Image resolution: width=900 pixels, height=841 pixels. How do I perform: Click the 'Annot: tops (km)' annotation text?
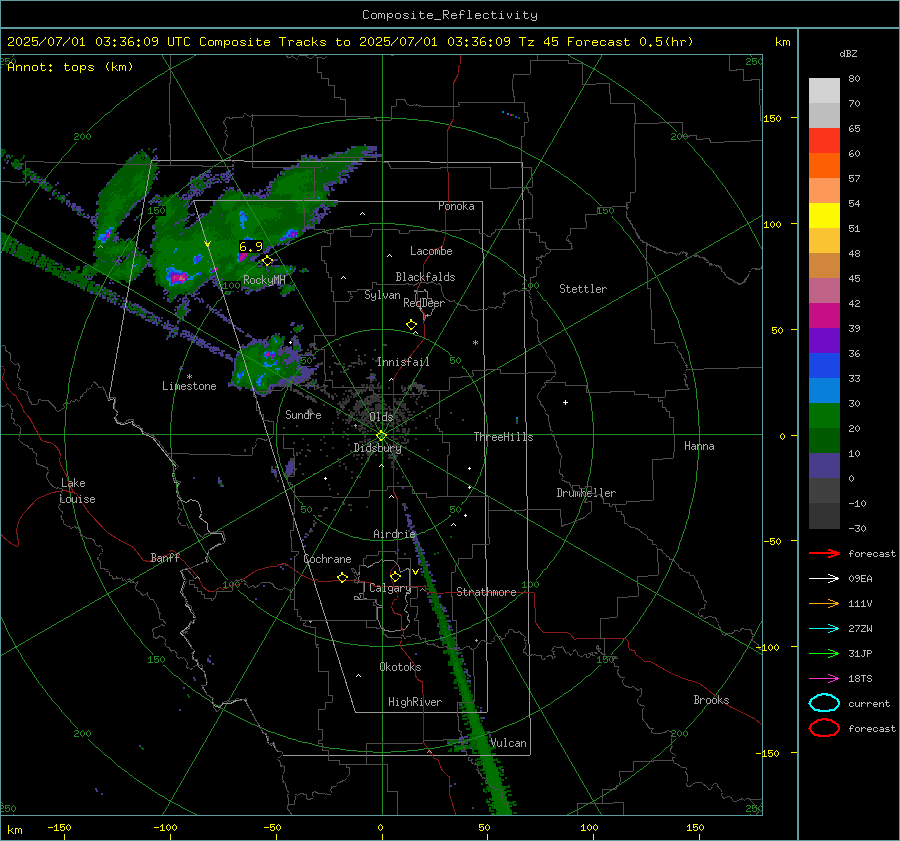coord(70,67)
